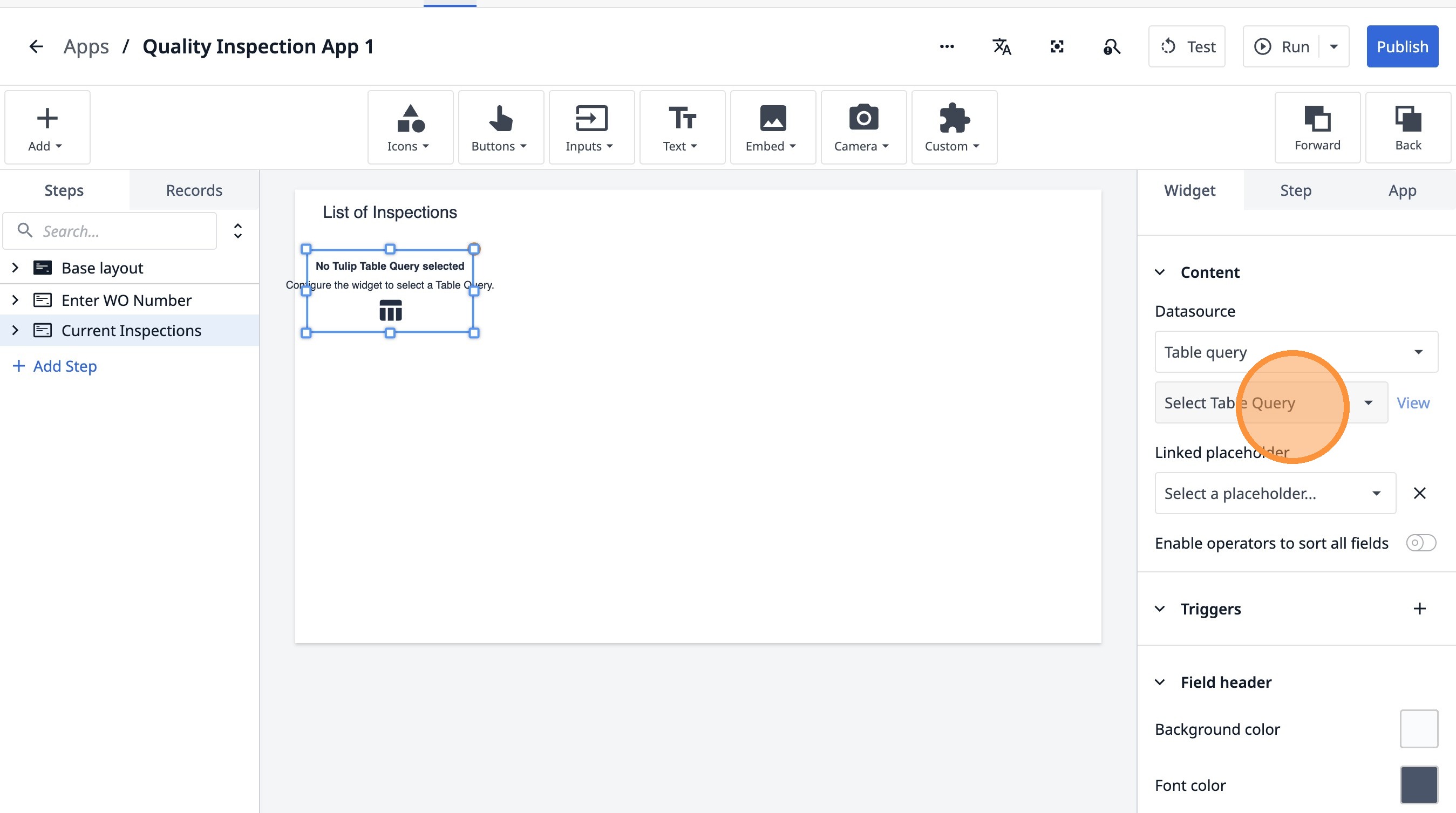Open the three-dot more options menu
Image resolution: width=1456 pixels, height=813 pixels.
tap(947, 46)
